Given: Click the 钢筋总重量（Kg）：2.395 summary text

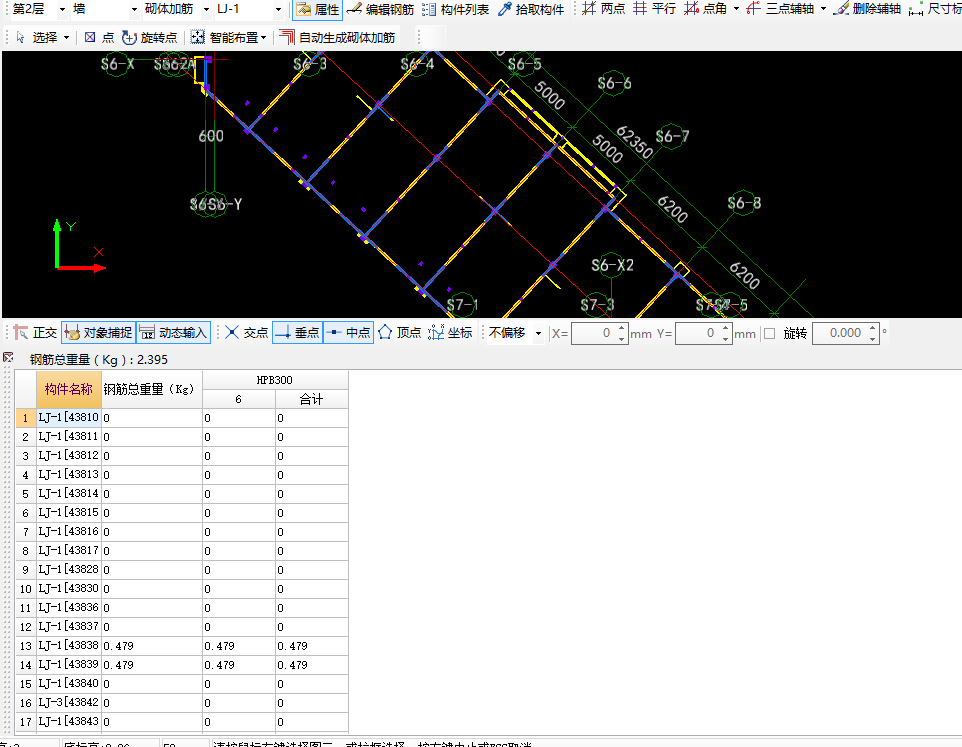Looking at the screenshot, I should (x=98, y=360).
